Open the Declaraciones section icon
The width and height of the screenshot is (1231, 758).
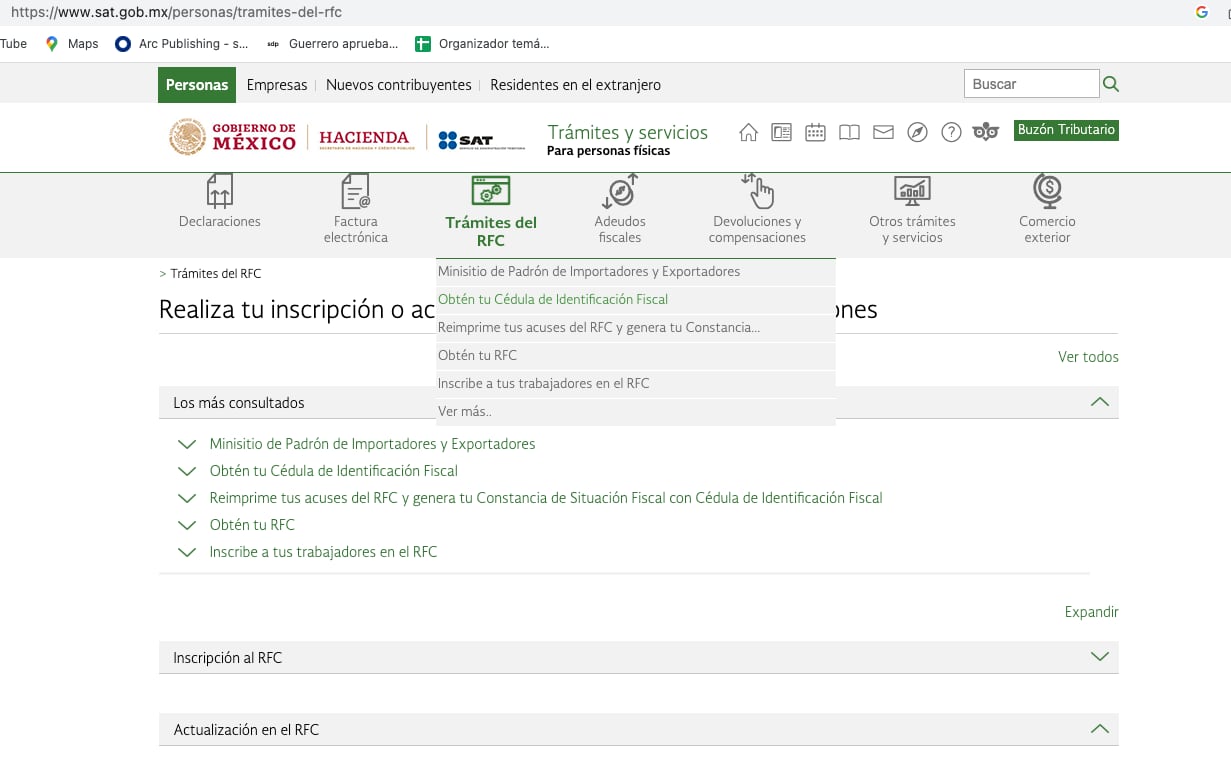pos(219,191)
